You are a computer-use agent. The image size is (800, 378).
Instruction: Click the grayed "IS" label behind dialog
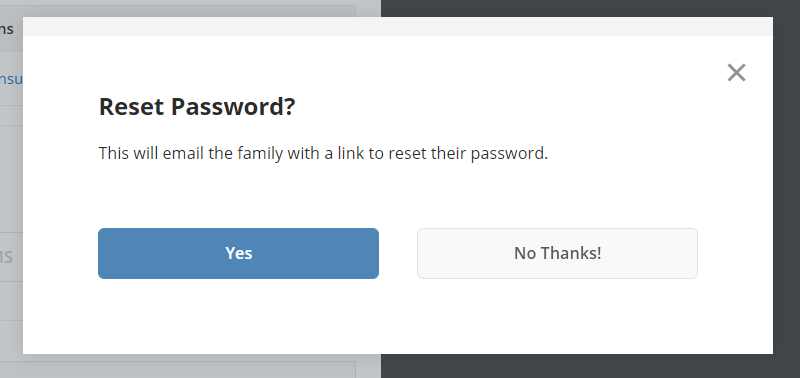point(6,257)
